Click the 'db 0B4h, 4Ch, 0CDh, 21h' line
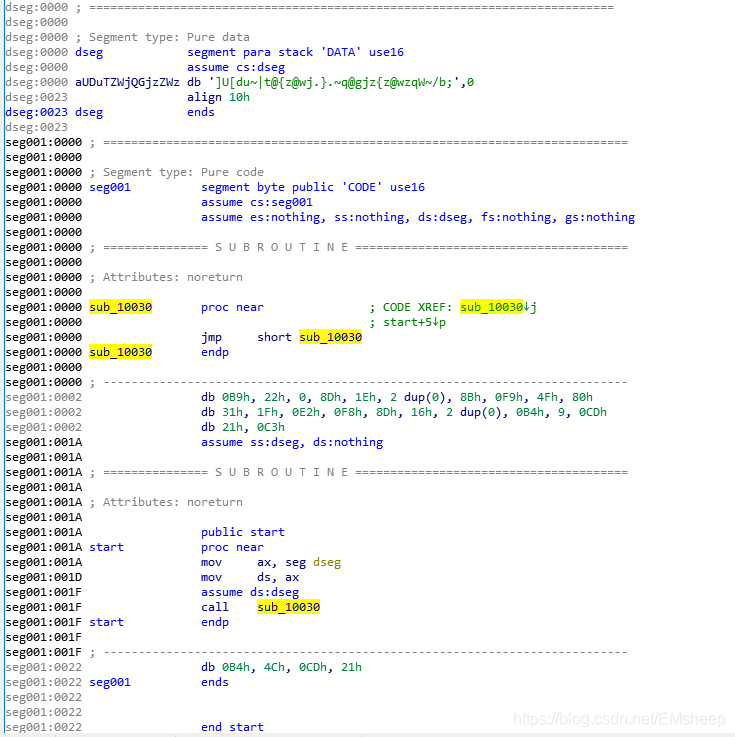 (281, 667)
